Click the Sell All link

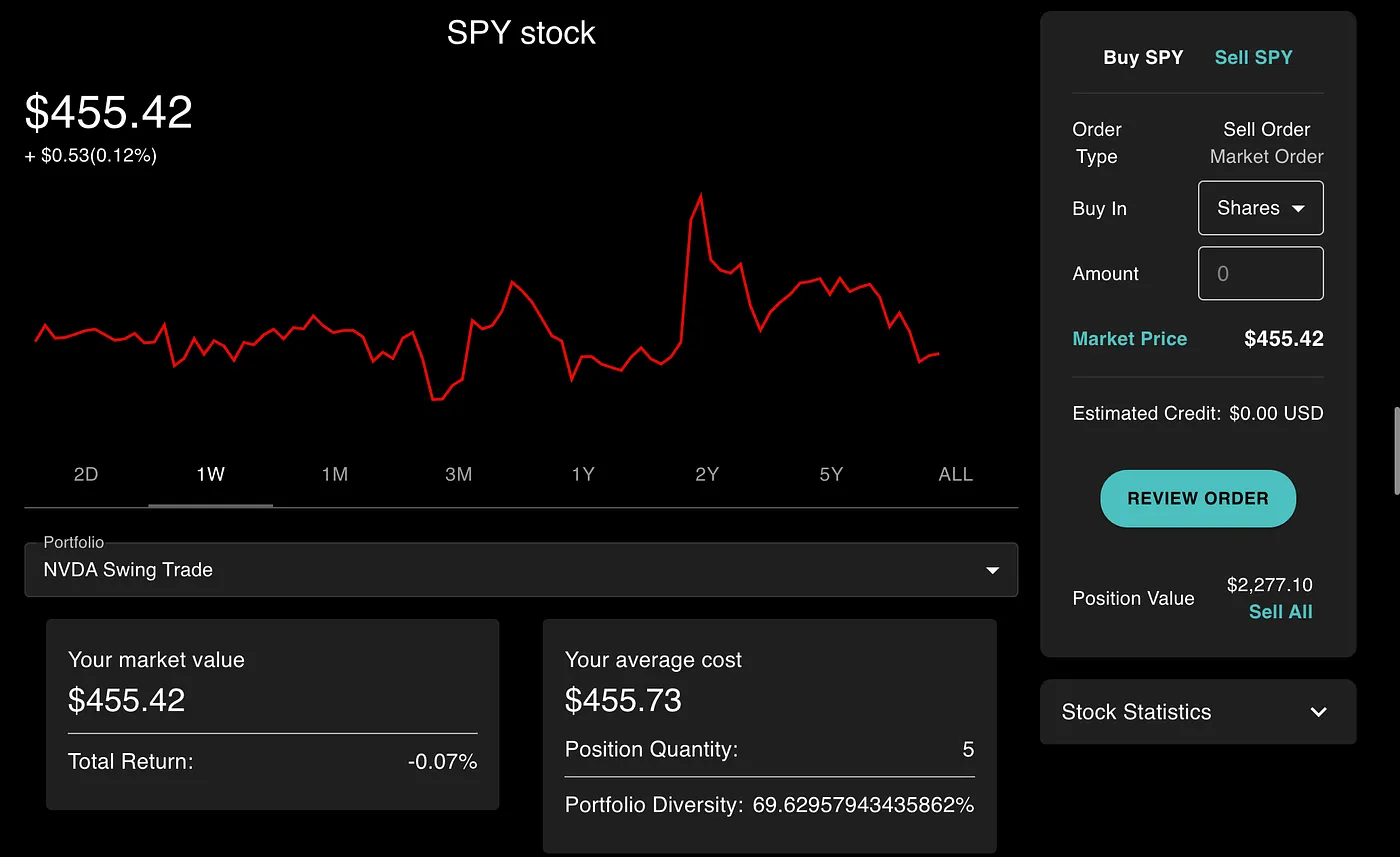coord(1281,612)
